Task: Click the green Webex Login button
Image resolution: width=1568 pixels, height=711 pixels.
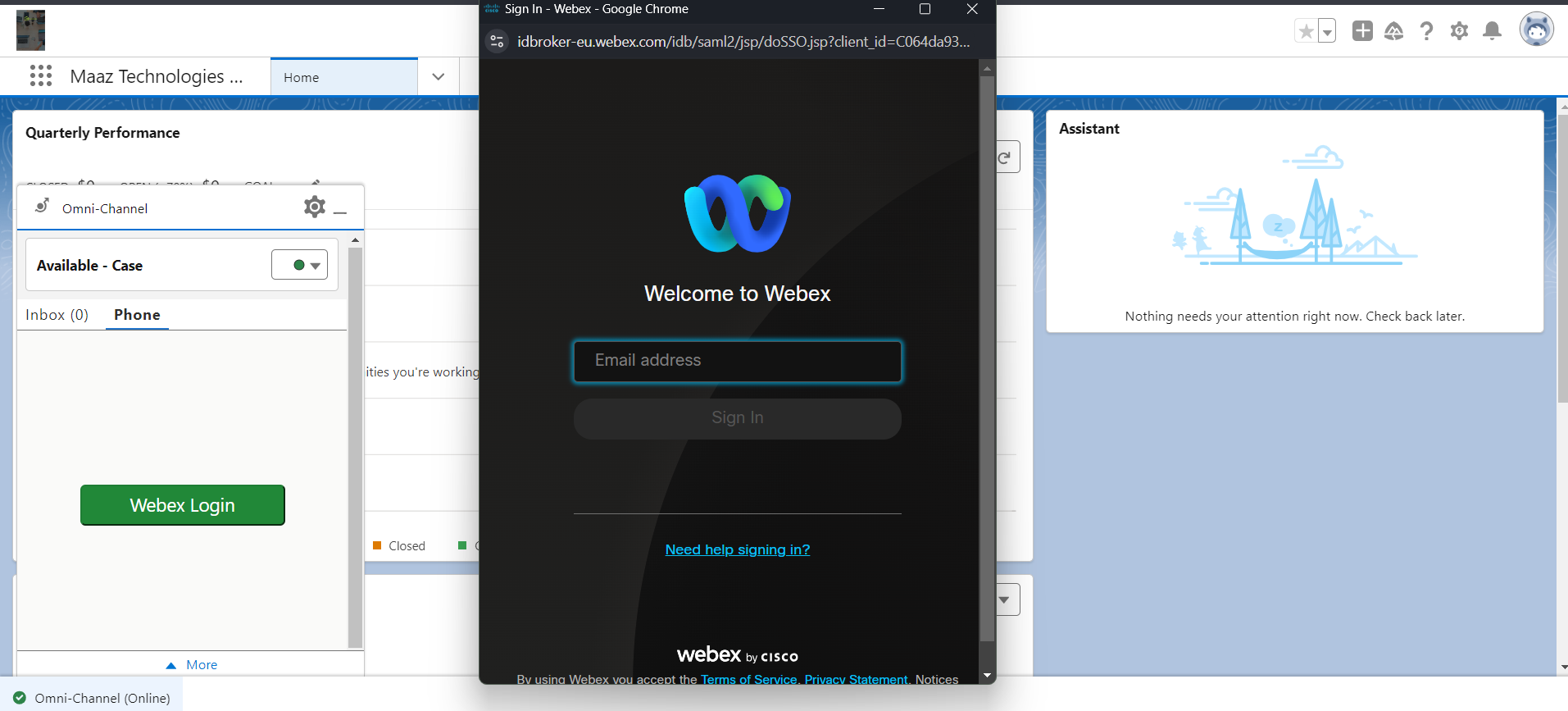Action: coord(183,505)
